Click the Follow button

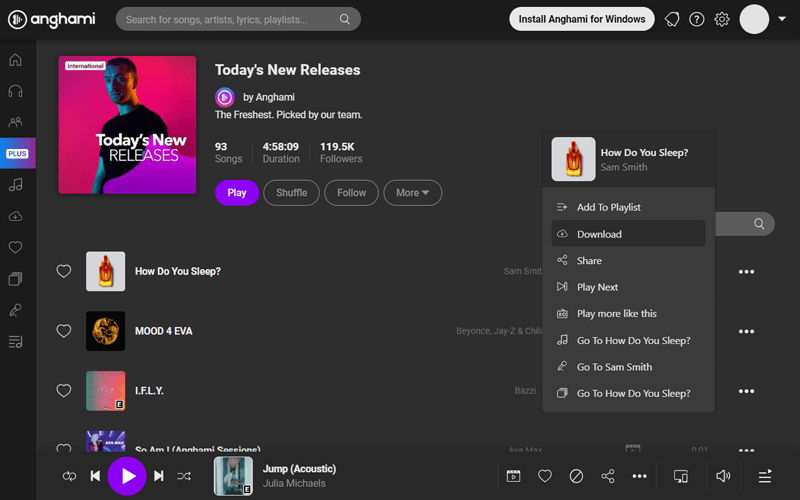point(352,193)
